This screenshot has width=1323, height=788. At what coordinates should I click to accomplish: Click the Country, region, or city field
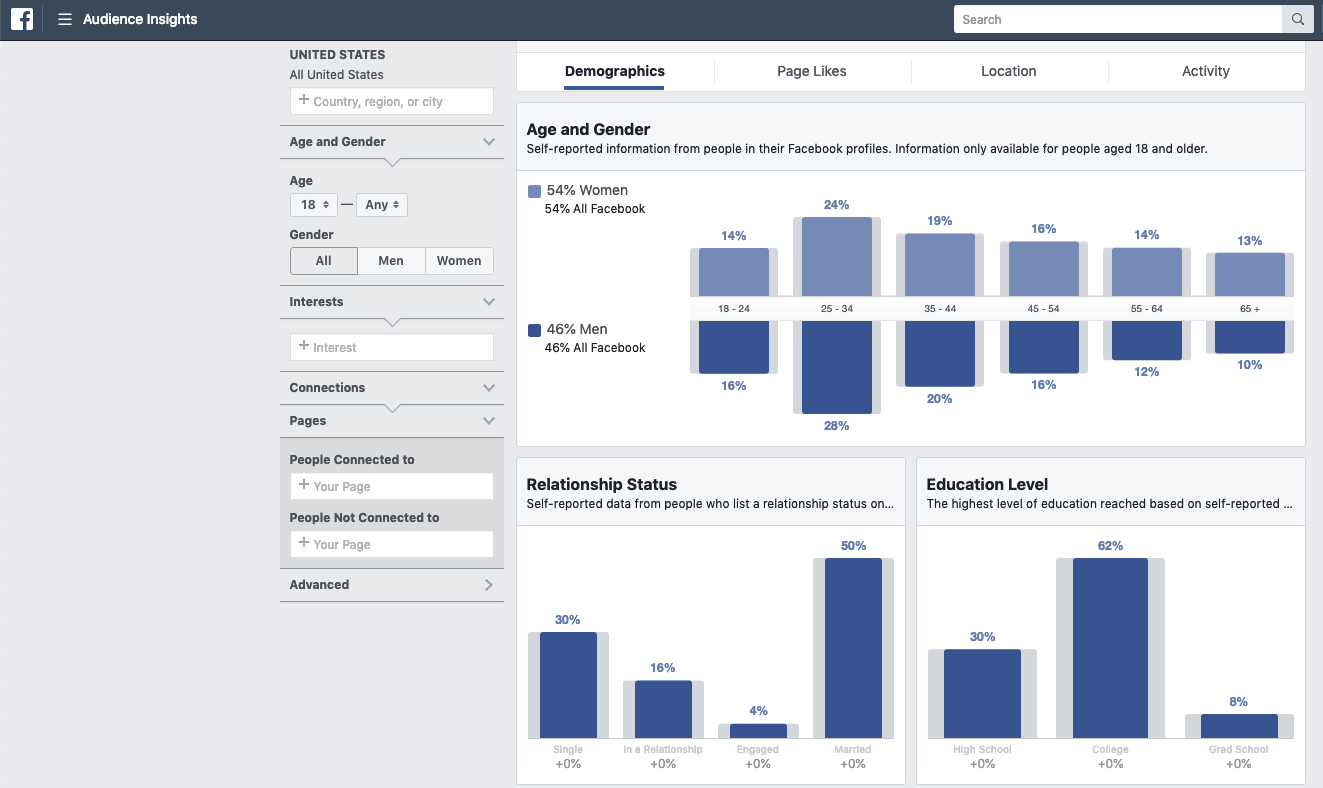tap(392, 101)
